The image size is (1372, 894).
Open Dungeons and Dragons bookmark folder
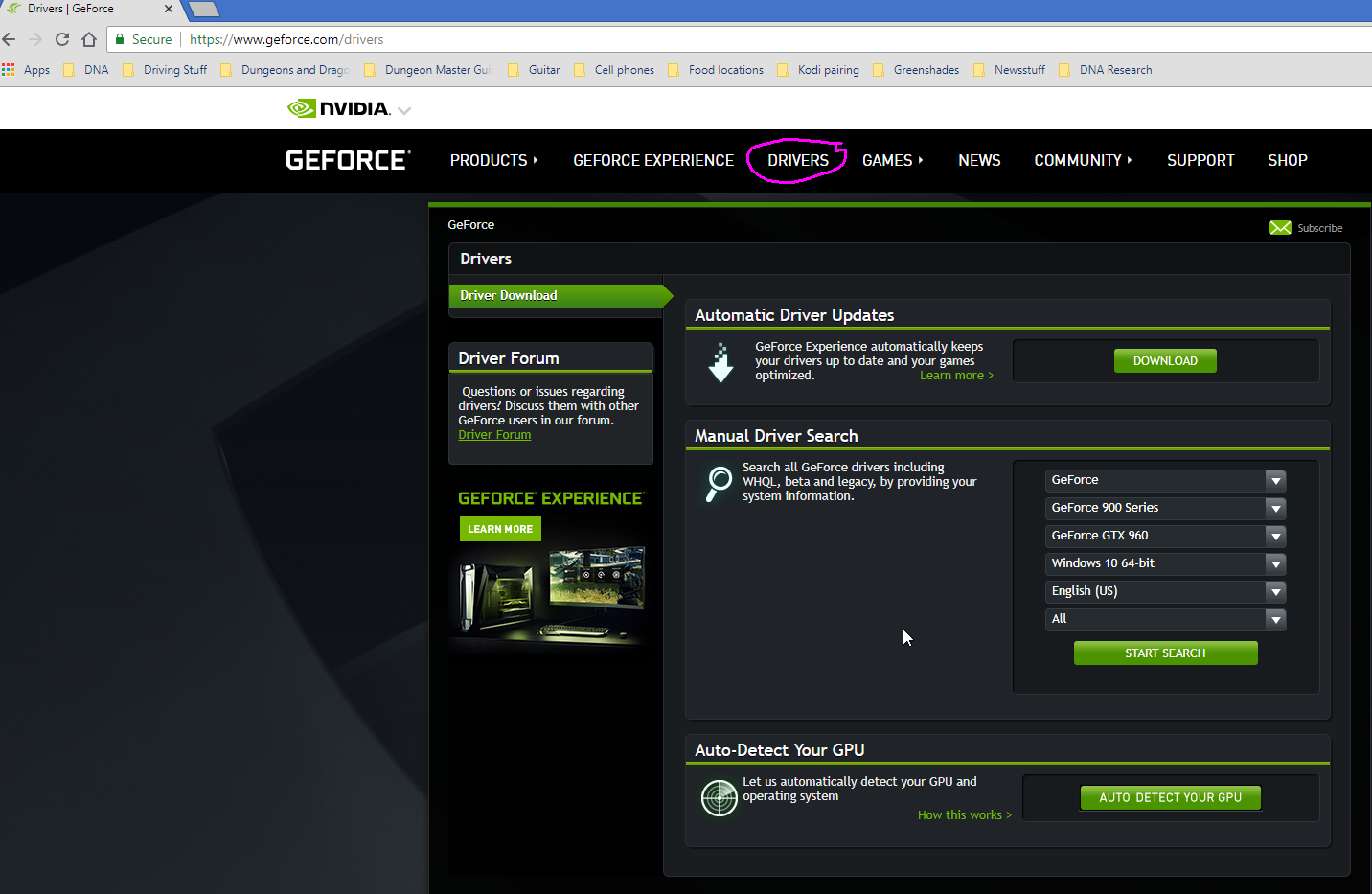(x=286, y=70)
